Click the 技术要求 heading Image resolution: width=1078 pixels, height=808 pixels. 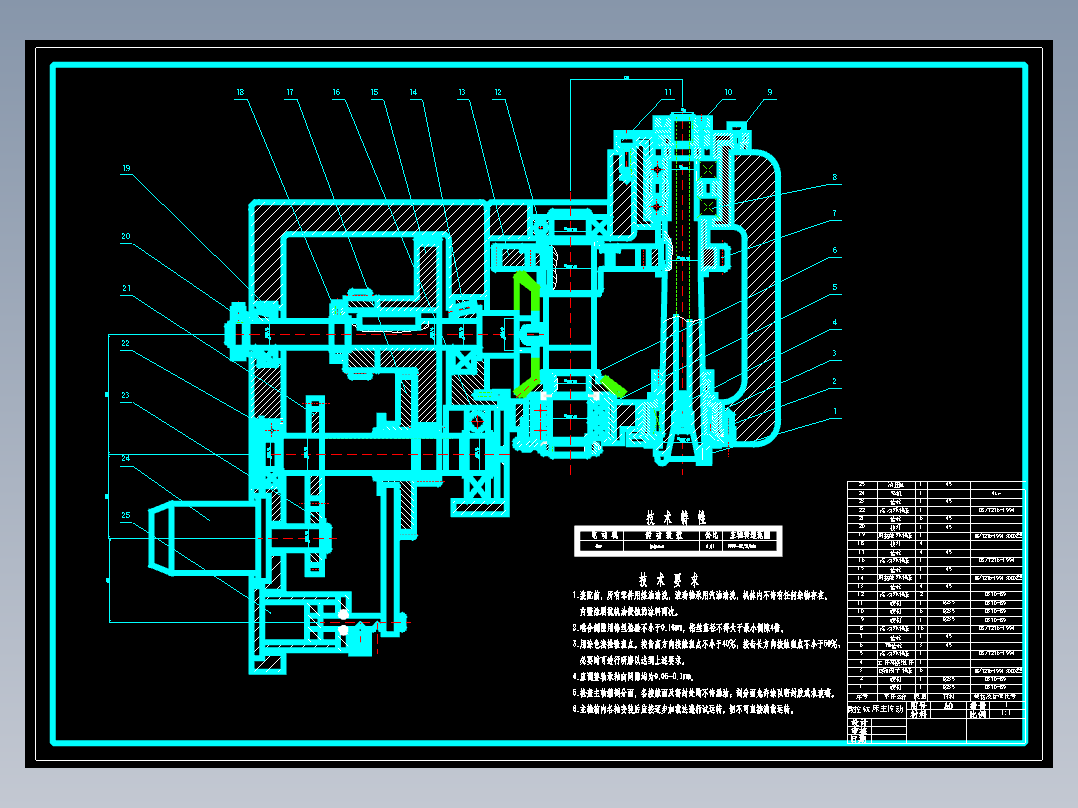click(x=670, y=579)
